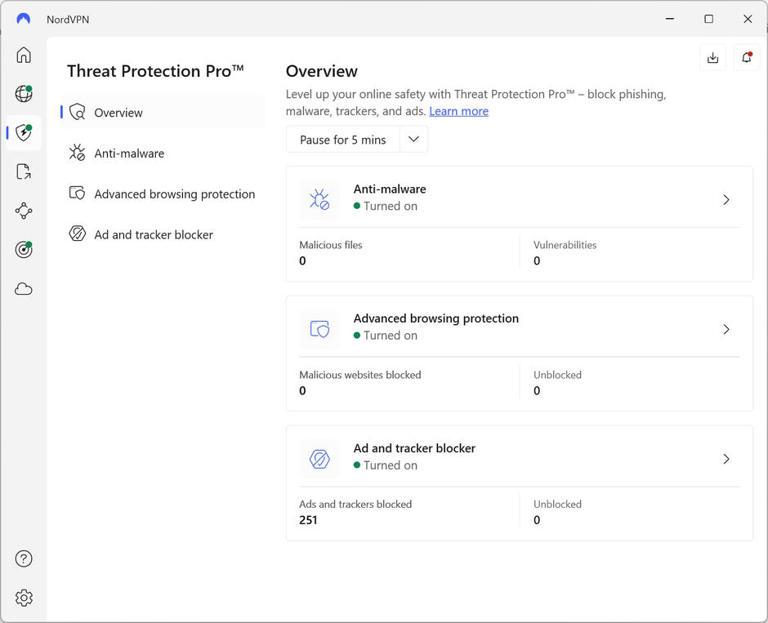768x623 pixels.
Task: Expand Ad and tracker blocker chevron
Action: point(726,459)
